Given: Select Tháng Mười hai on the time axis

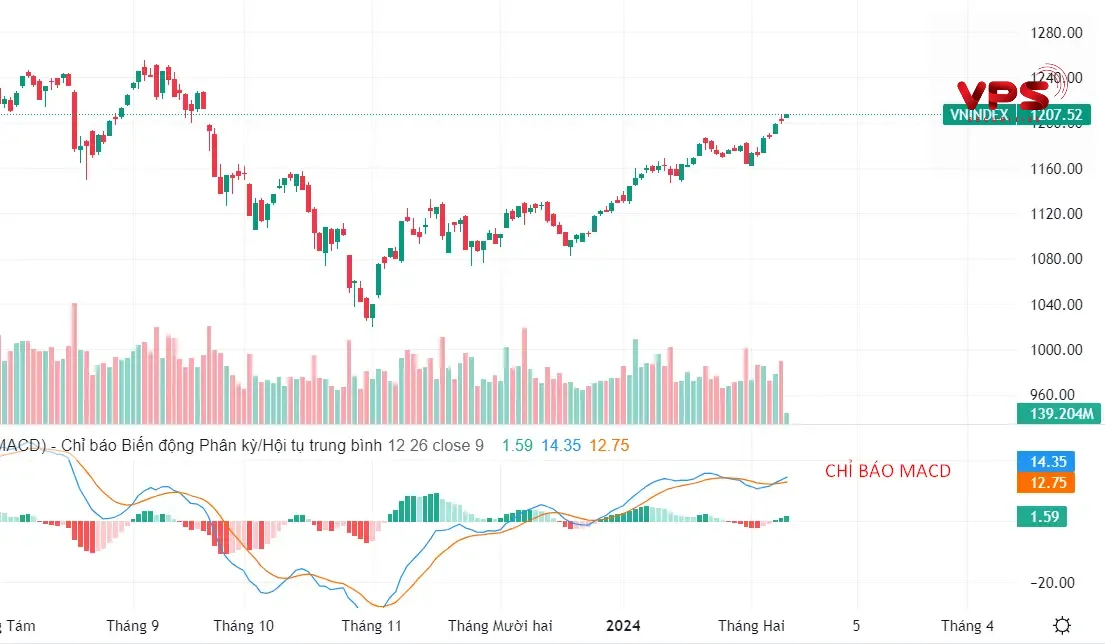Looking at the screenshot, I should [x=500, y=626].
